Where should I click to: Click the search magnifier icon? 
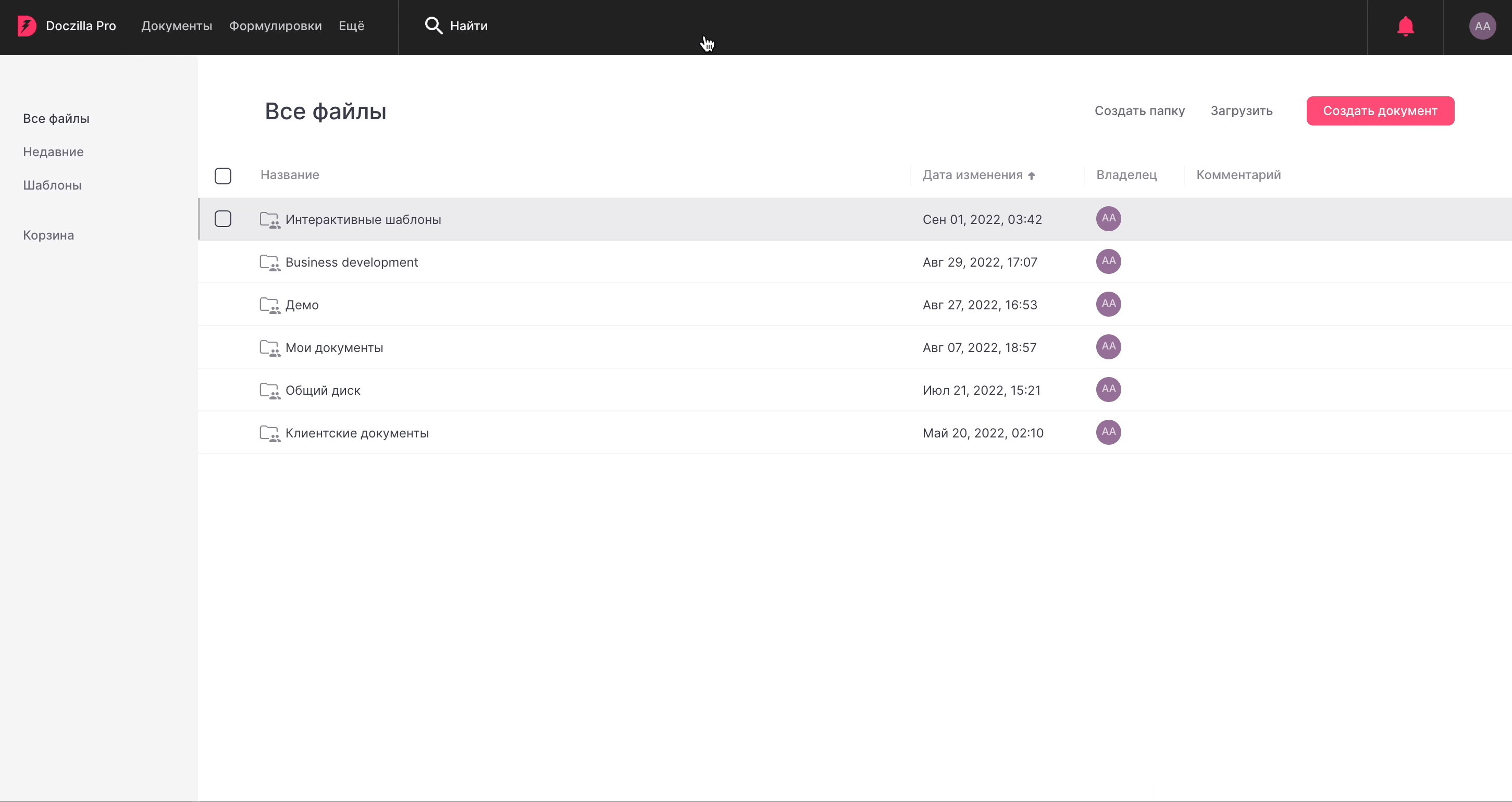[x=433, y=26]
